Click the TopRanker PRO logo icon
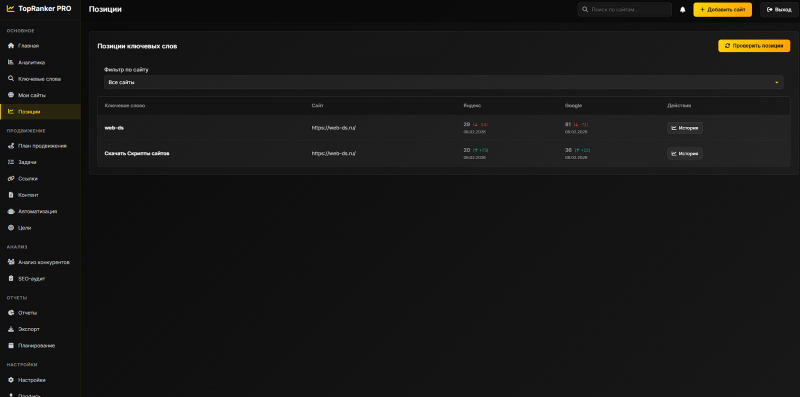Image resolution: width=800 pixels, height=397 pixels. point(11,9)
